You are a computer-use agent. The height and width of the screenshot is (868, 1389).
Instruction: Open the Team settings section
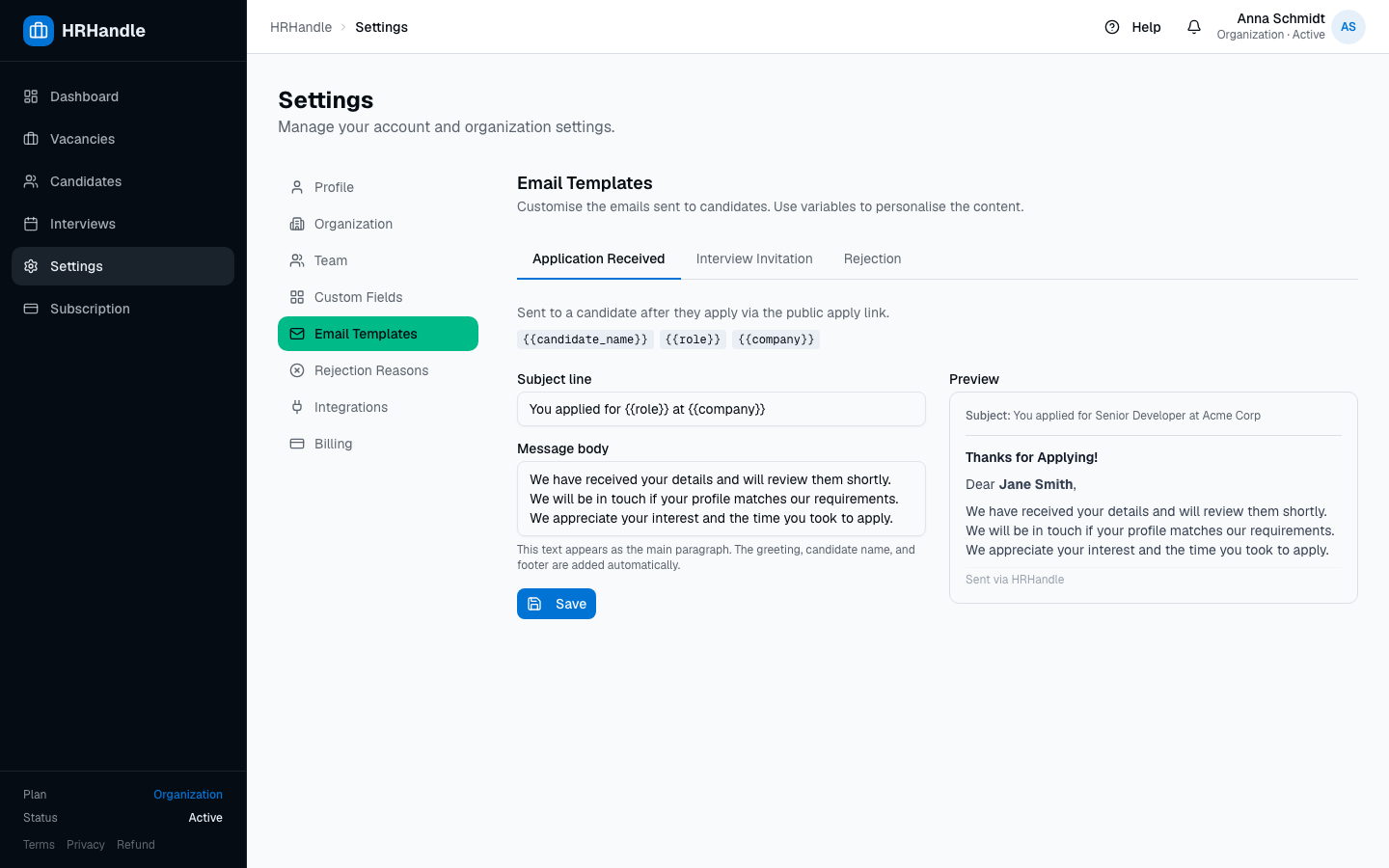click(378, 260)
